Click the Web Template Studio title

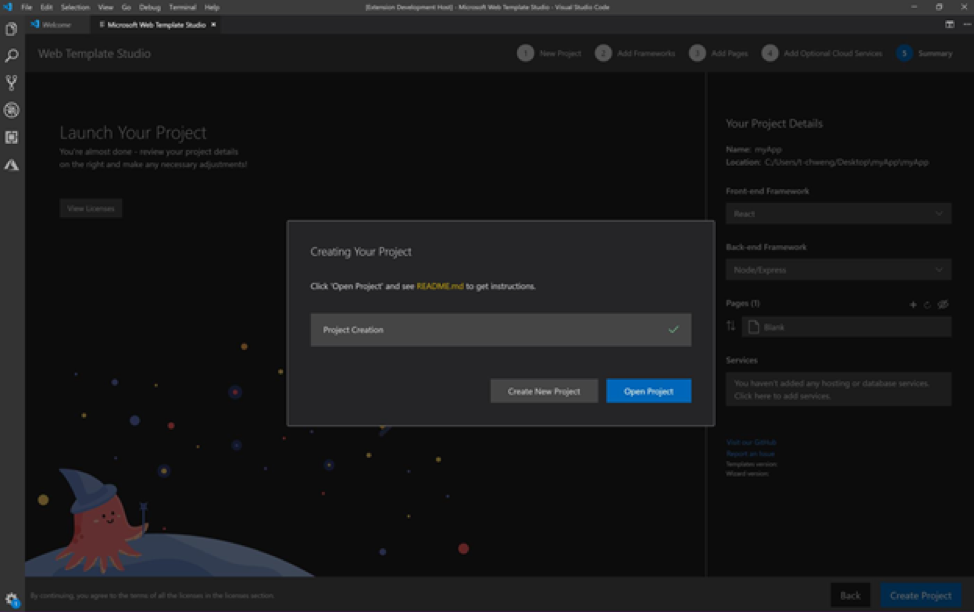coord(94,53)
